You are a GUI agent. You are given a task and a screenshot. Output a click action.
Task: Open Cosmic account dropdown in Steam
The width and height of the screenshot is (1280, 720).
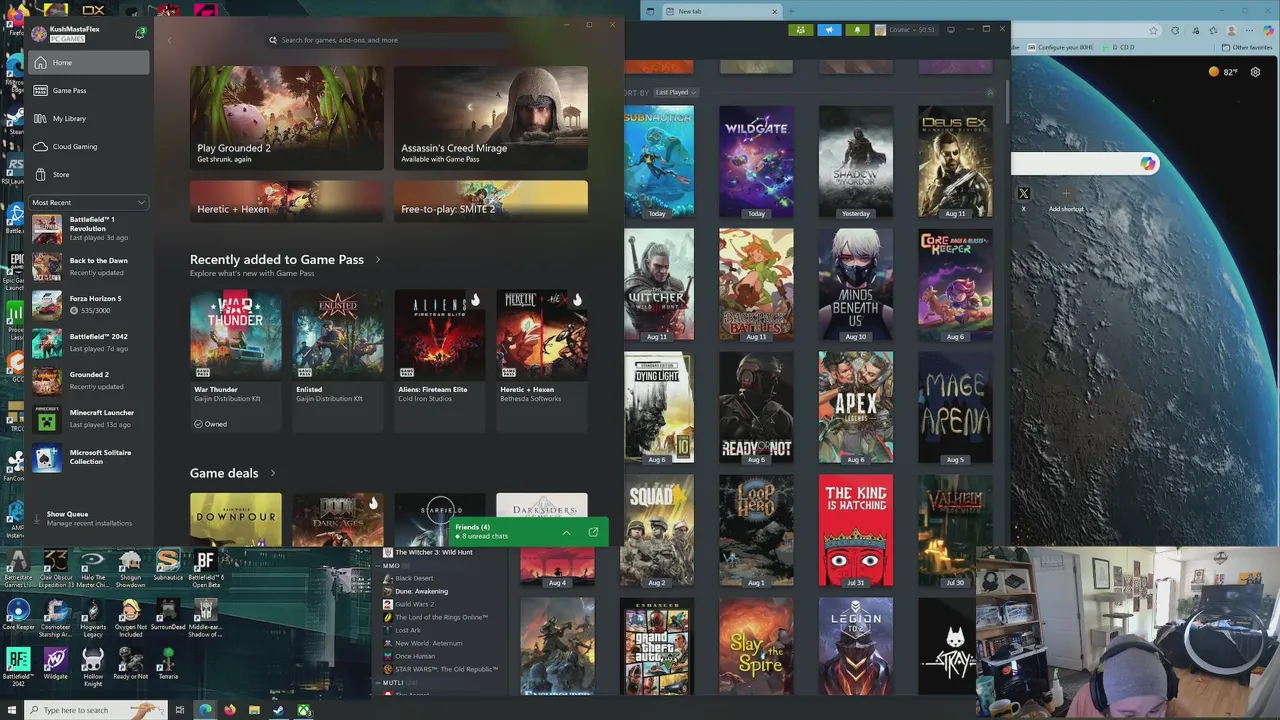[907, 30]
